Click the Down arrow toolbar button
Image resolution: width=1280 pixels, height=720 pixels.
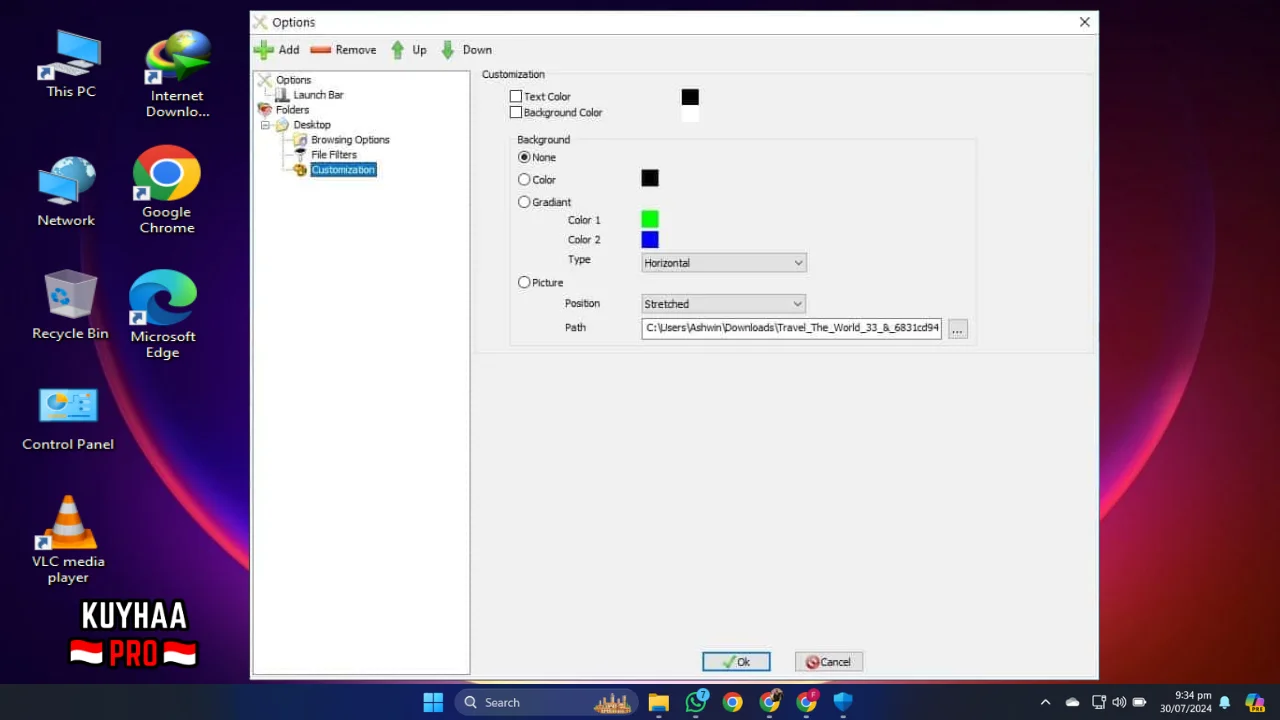pos(466,49)
